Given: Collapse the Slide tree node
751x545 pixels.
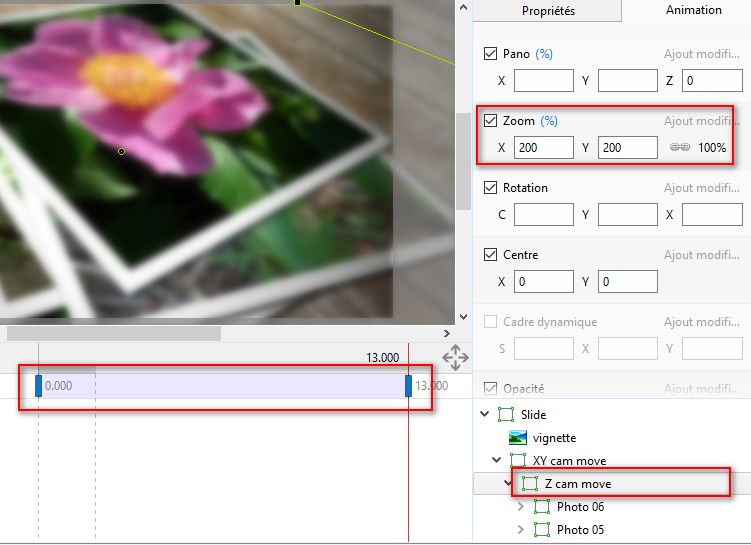Looking at the screenshot, I should [485, 414].
